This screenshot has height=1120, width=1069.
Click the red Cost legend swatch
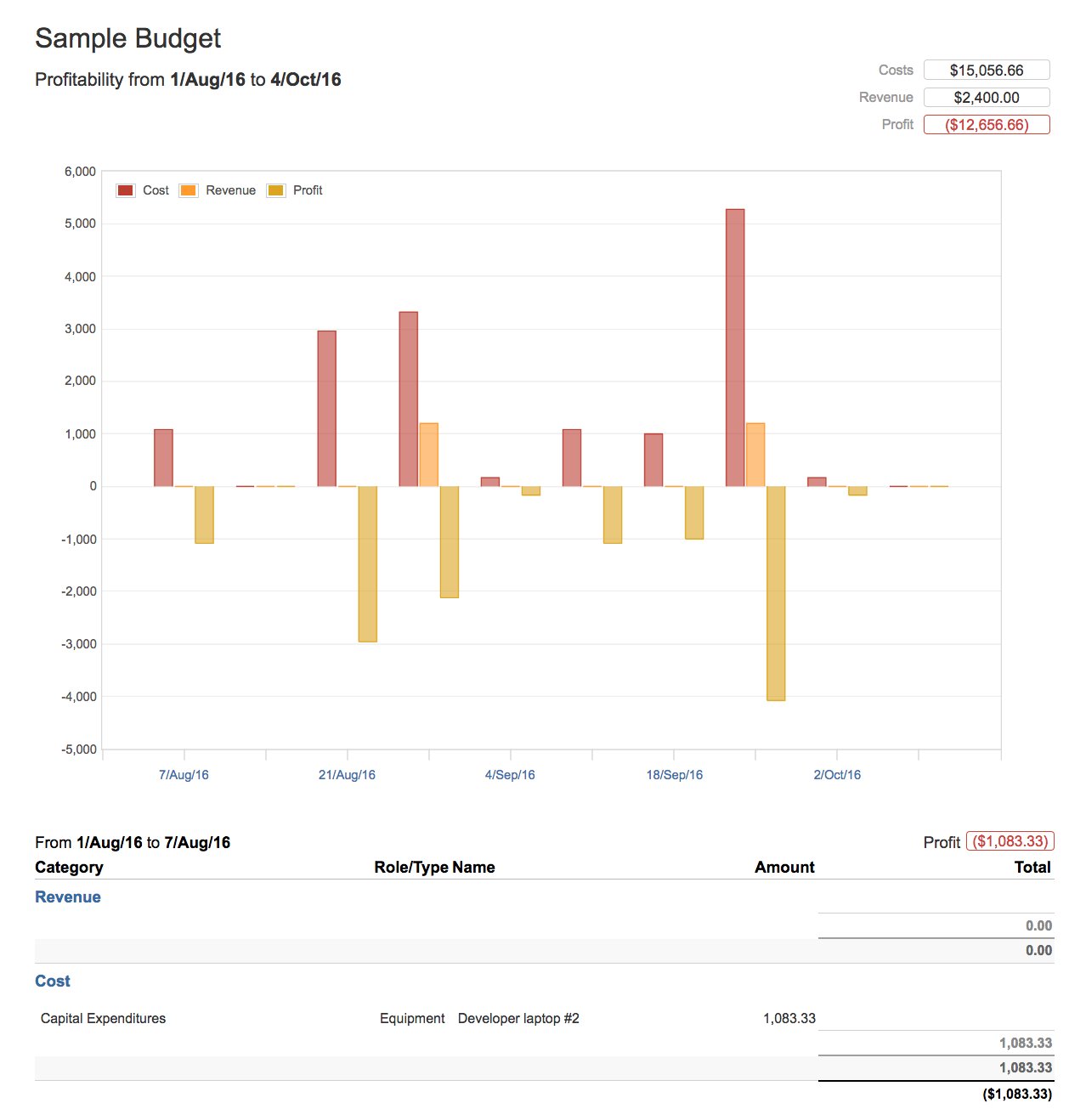click(x=126, y=190)
